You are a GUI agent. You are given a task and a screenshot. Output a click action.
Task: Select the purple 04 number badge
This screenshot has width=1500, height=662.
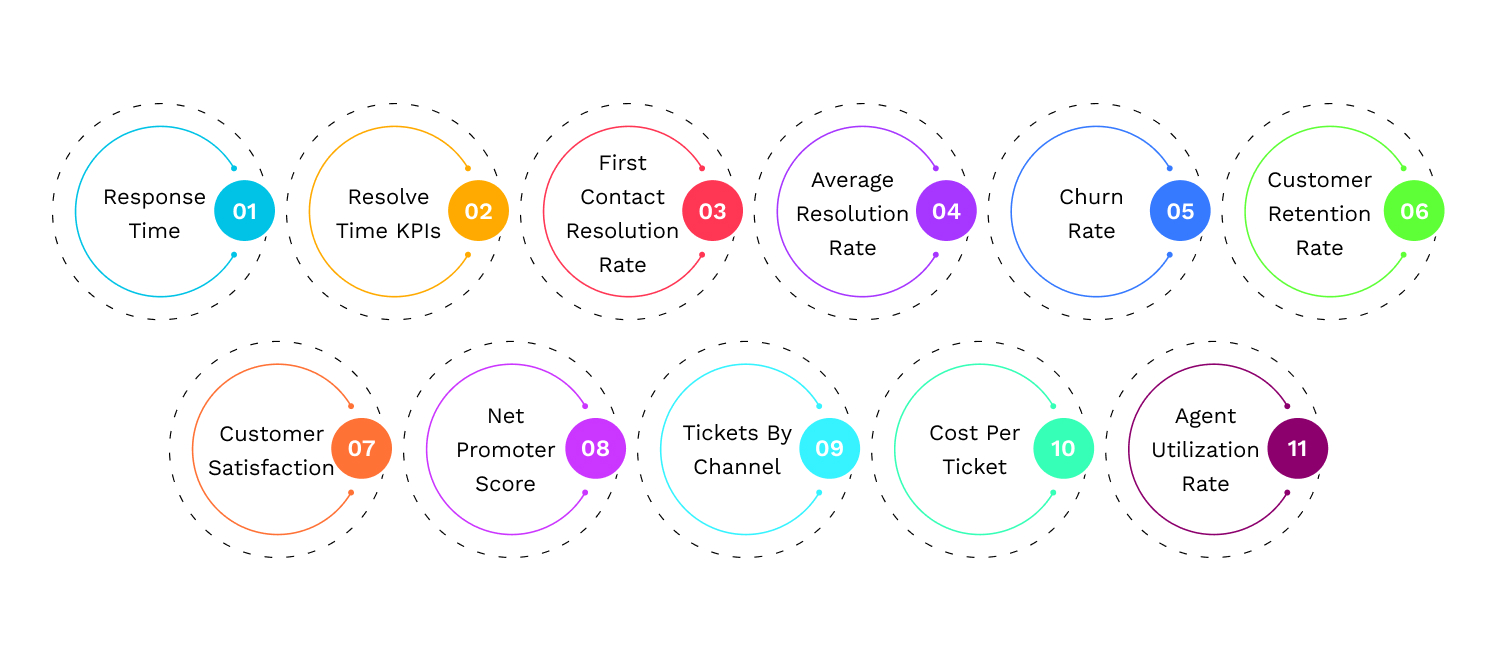(947, 211)
